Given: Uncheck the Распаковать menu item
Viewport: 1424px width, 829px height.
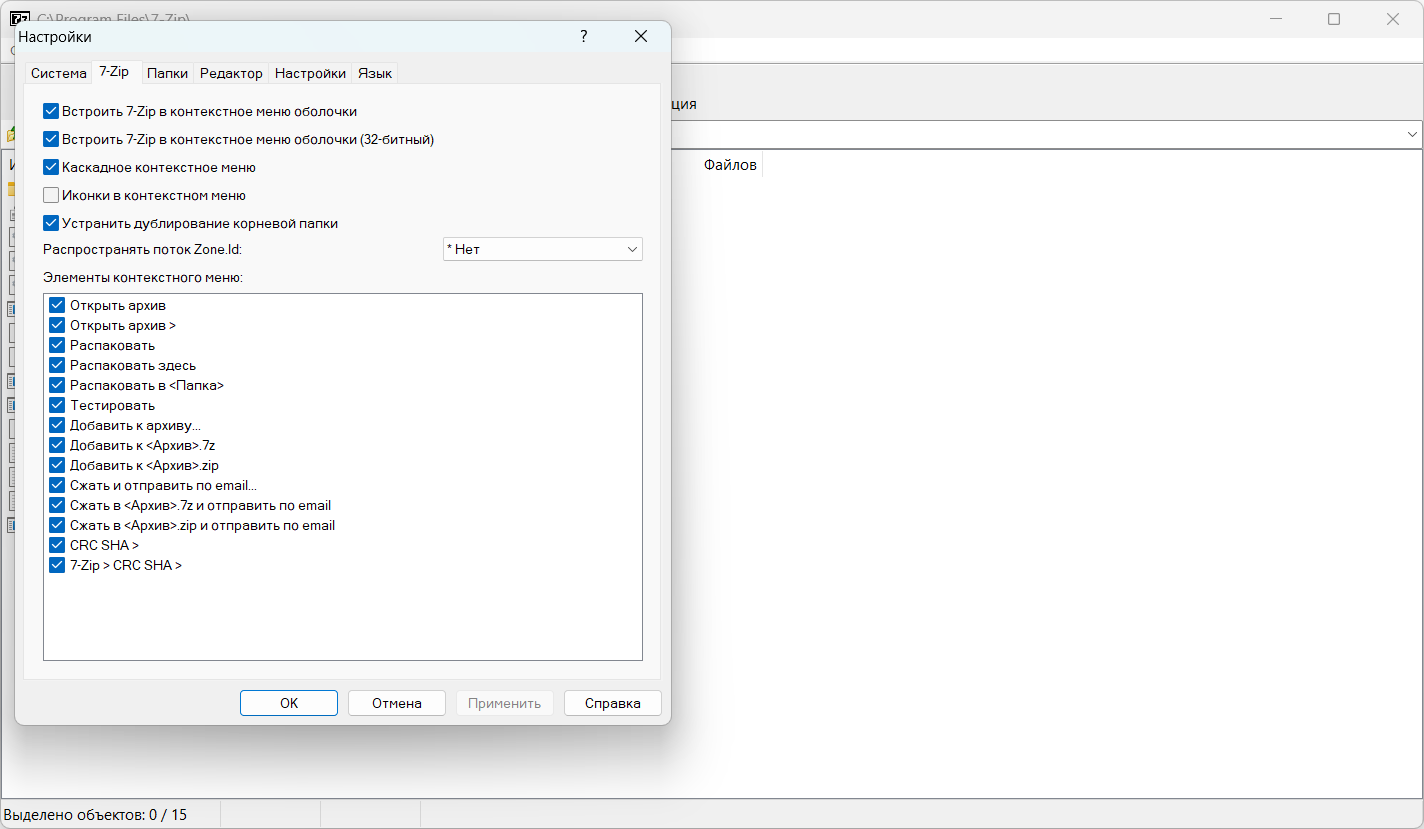Looking at the screenshot, I should (57, 345).
